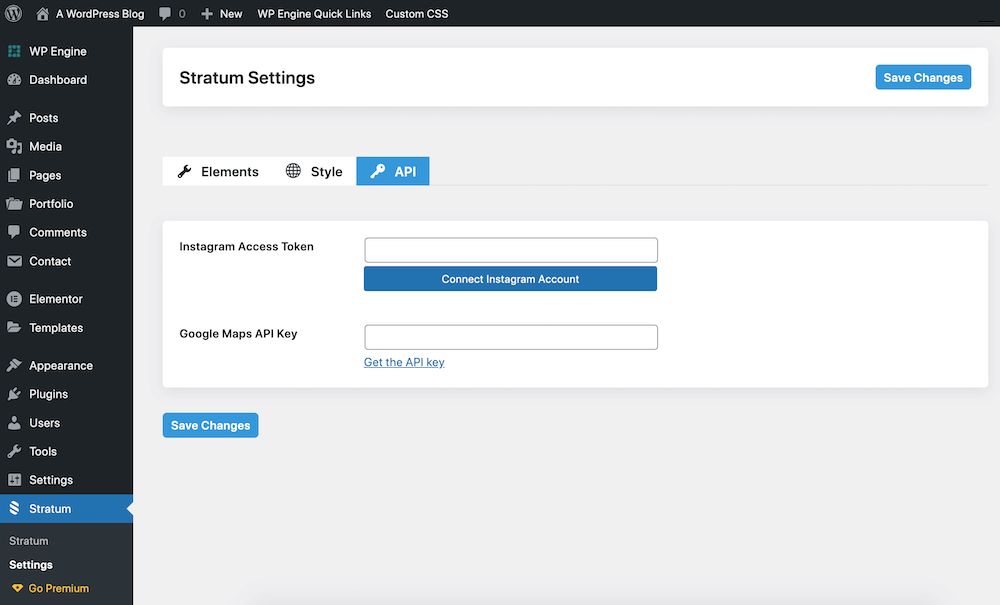Follow the Get the API key link
The image size is (1000, 605).
404,363
